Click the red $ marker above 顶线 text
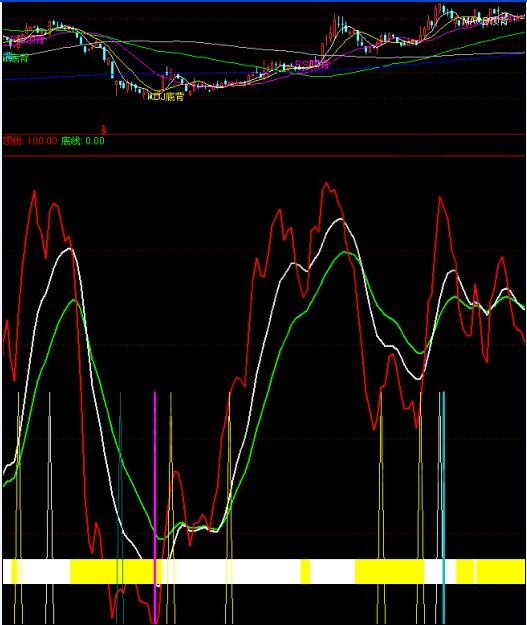 (x=104, y=130)
